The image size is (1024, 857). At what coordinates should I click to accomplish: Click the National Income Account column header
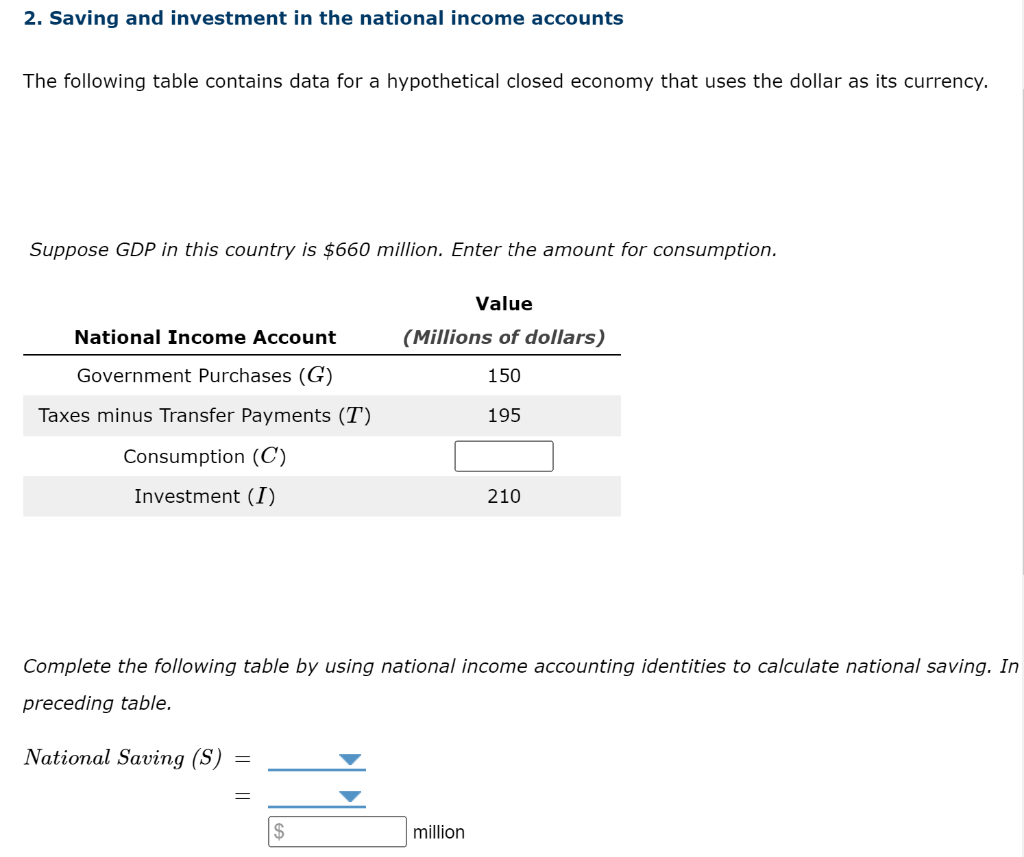pyautogui.click(x=205, y=337)
